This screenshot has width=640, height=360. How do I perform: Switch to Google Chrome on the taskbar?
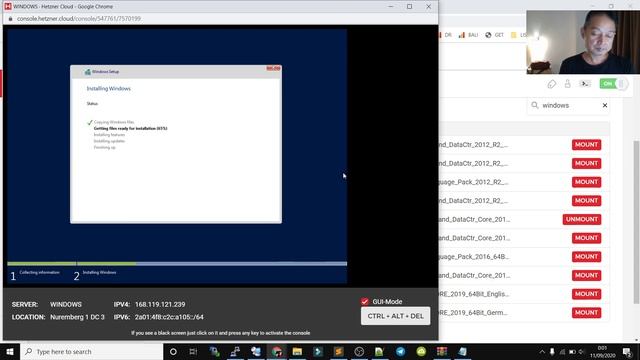[x=276, y=351]
